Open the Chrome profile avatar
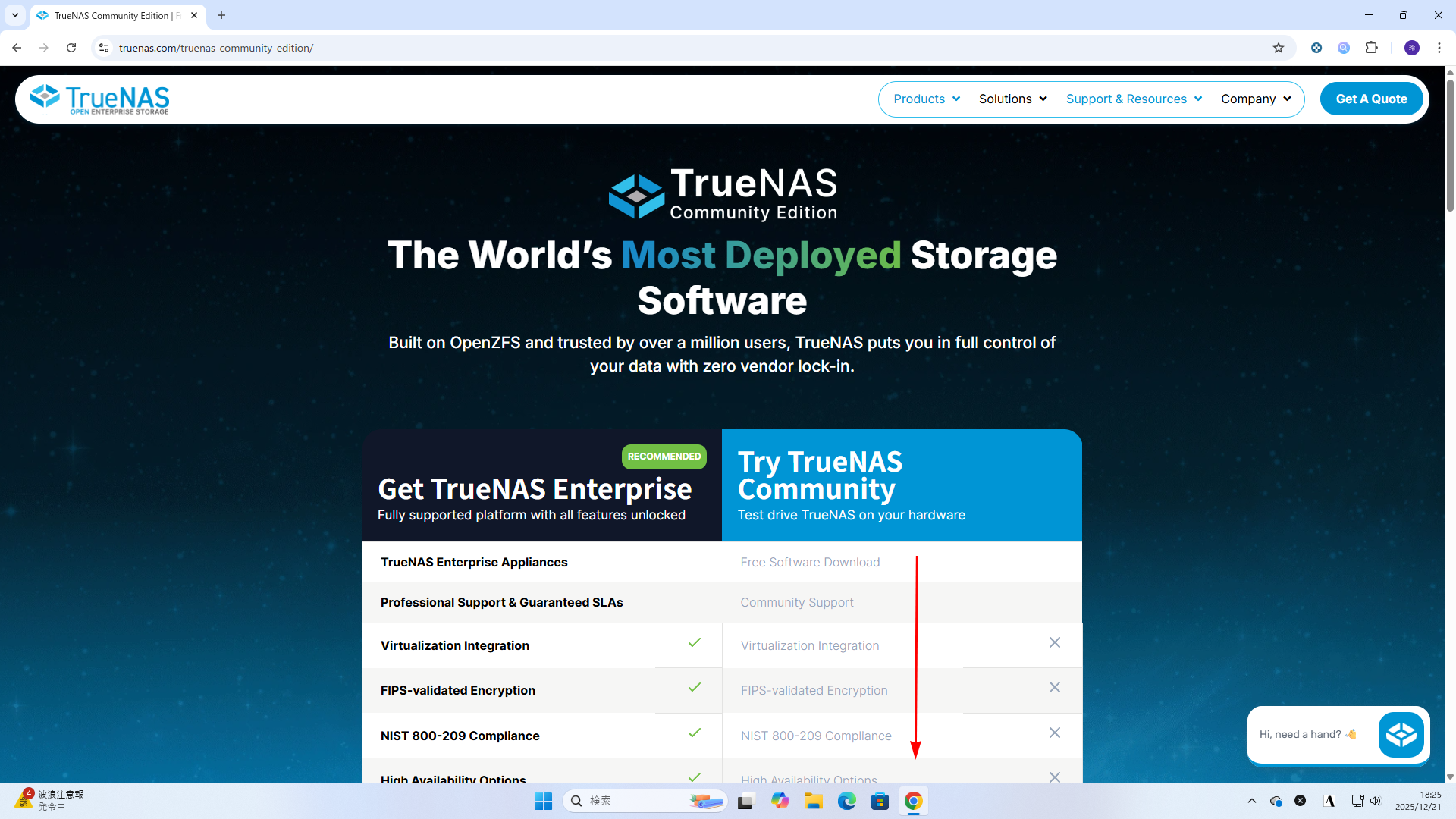 (x=1411, y=48)
